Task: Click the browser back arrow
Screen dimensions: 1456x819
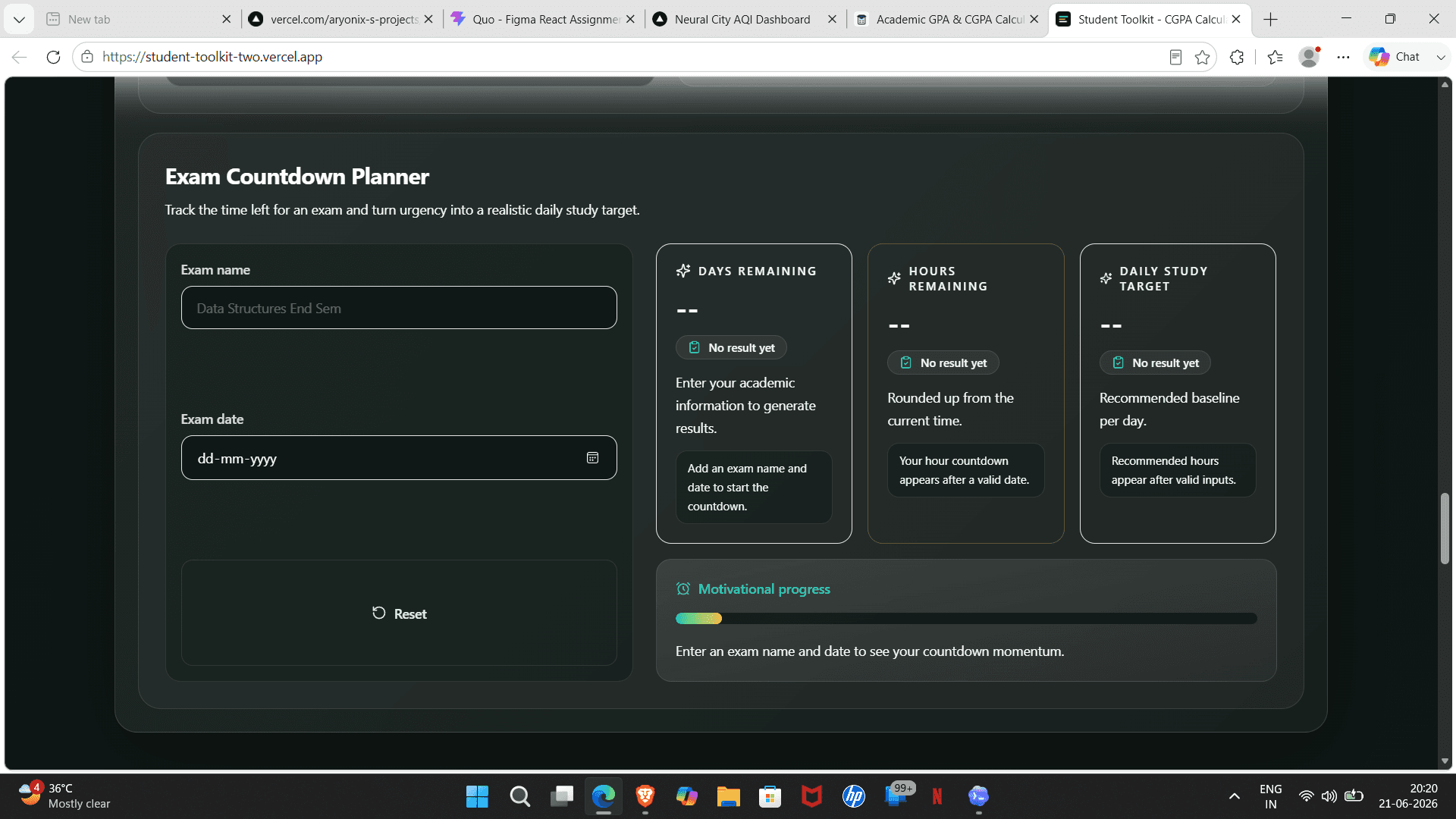Action: click(20, 57)
